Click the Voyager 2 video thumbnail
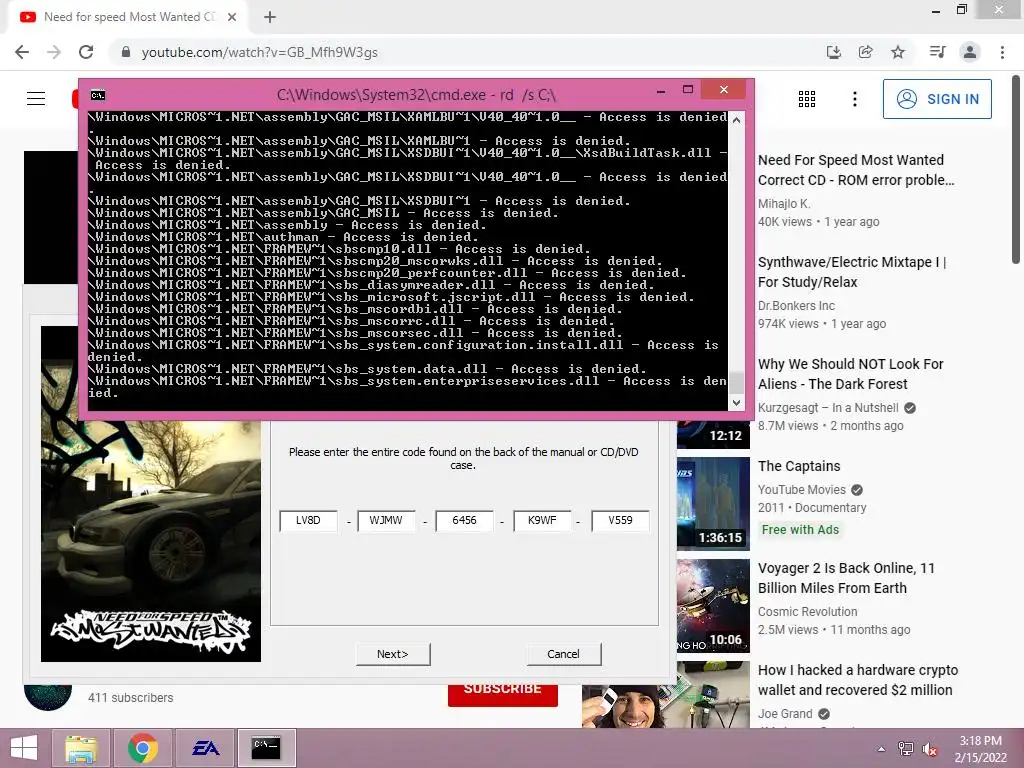The width and height of the screenshot is (1024, 768). (x=713, y=605)
